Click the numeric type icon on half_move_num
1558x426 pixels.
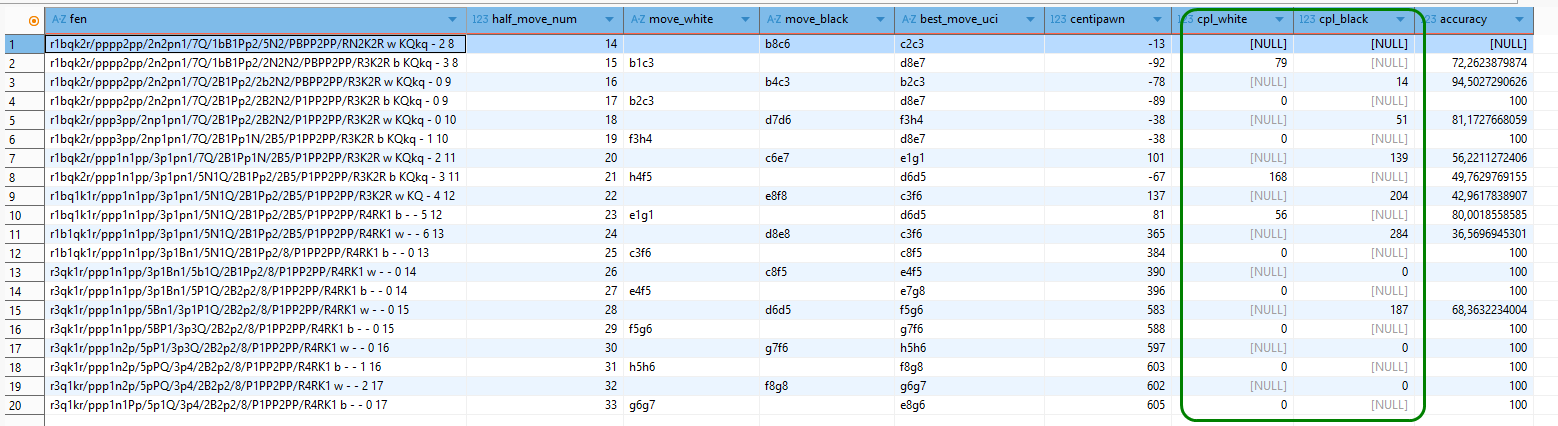pyautogui.click(x=479, y=19)
